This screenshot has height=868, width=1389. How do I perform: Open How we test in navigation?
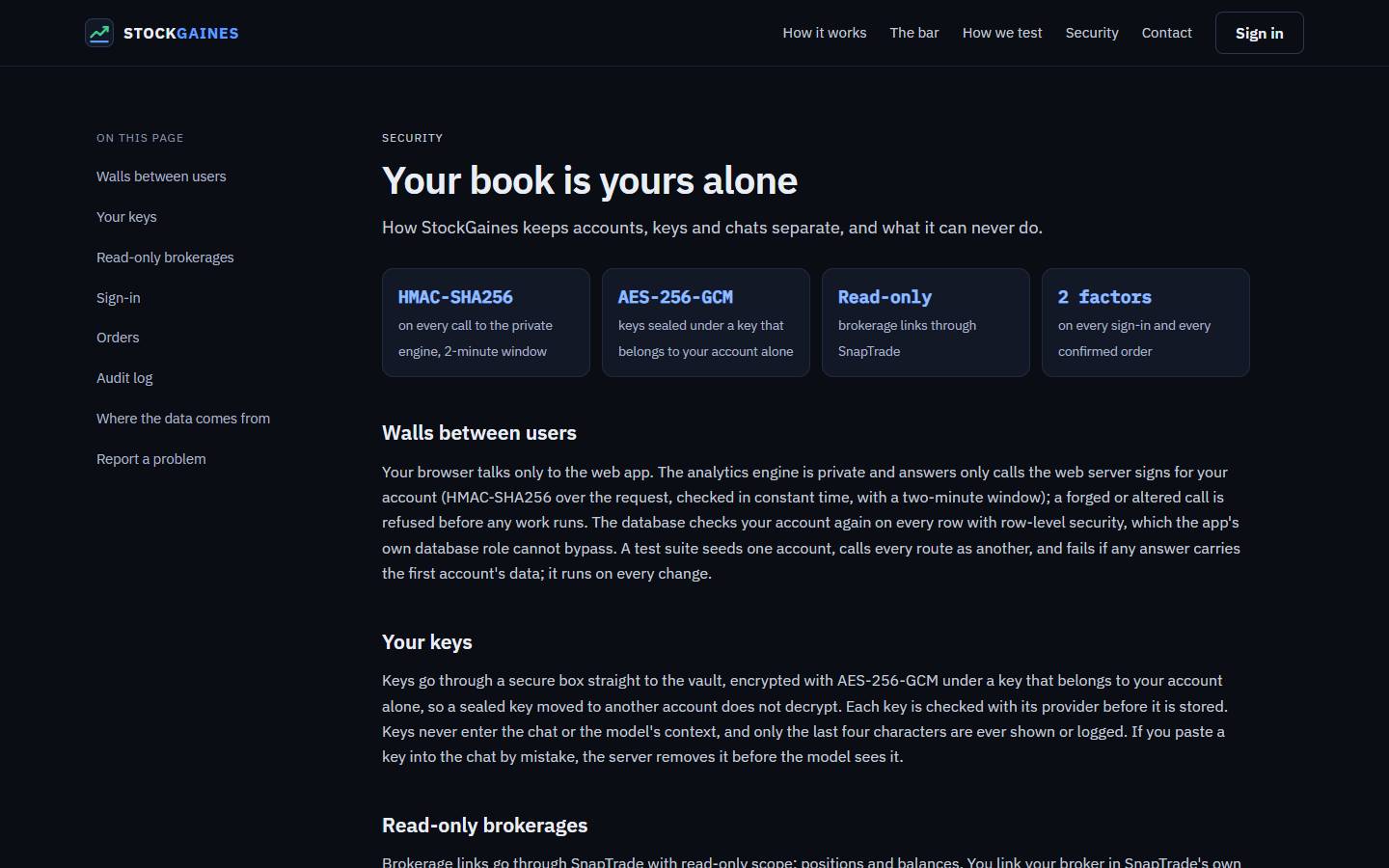1002,33
